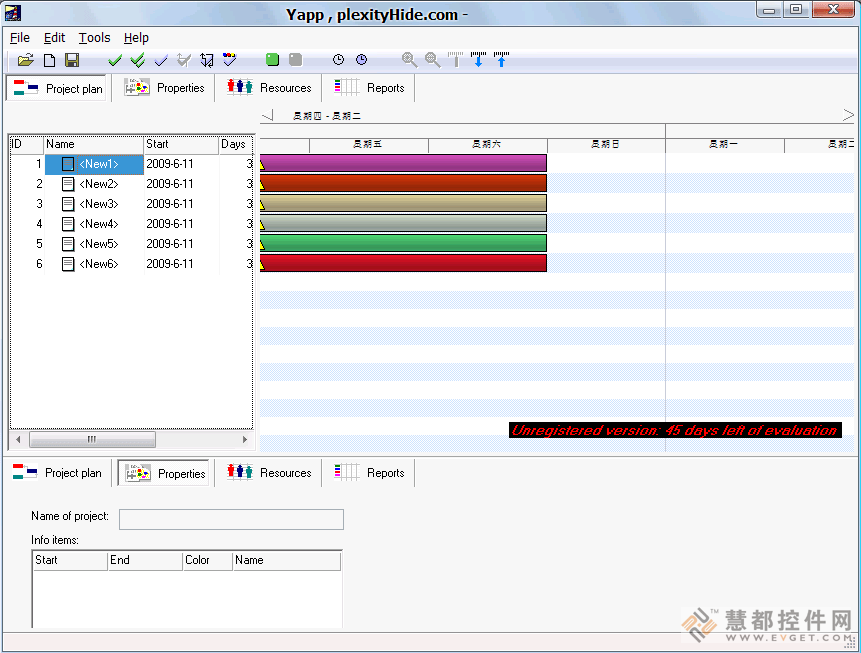Viewport: 861px width, 653px height.
Task: Click the green task bar for New5
Action: 403,243
